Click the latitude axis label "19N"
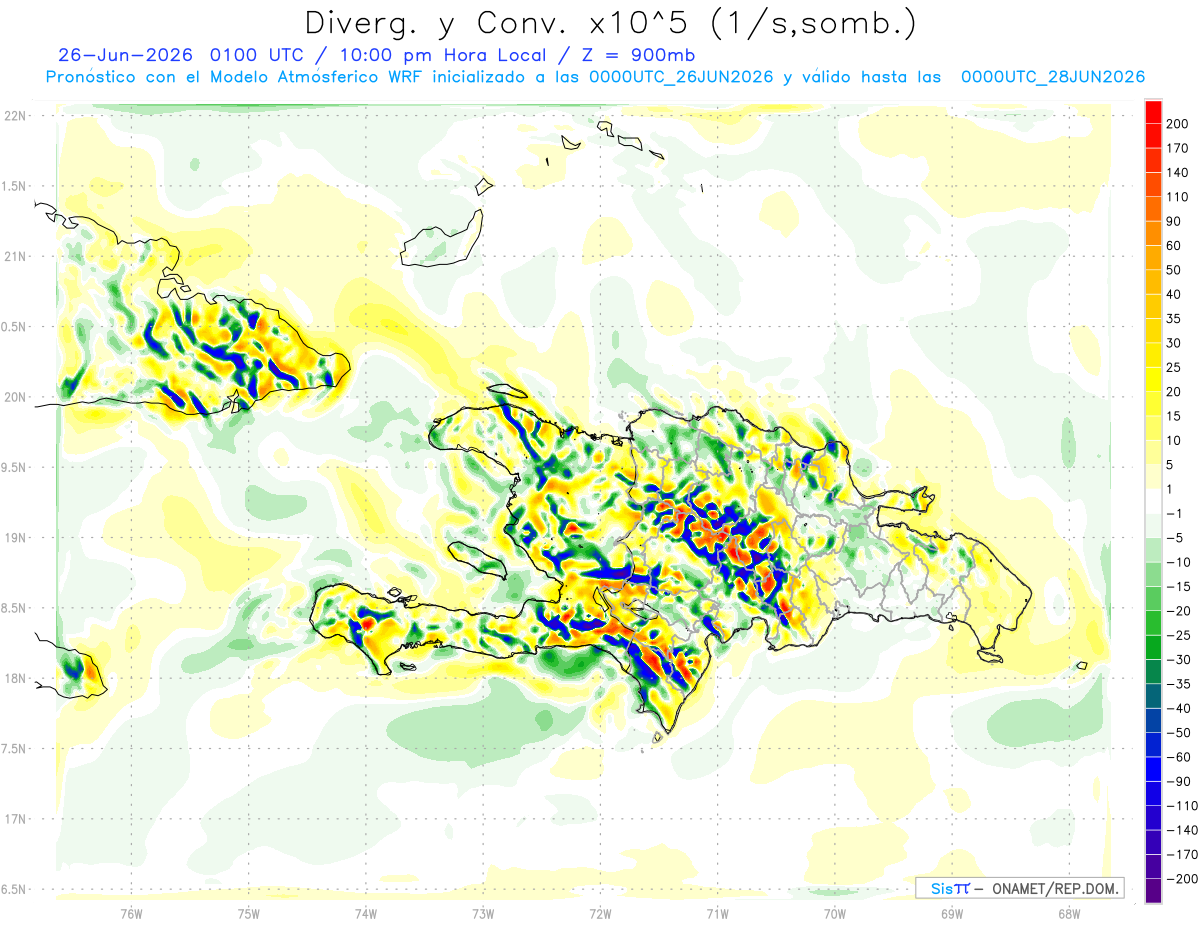1200x927 pixels. point(15,538)
